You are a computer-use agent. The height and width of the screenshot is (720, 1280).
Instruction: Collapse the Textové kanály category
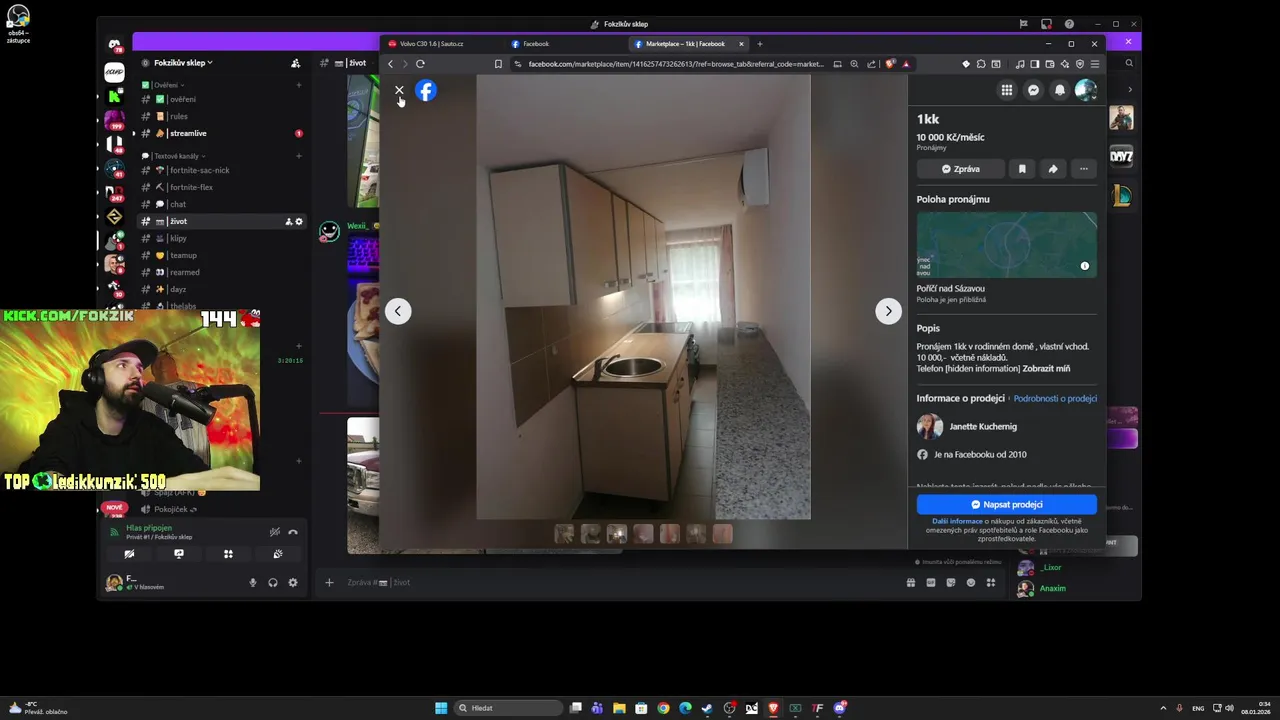[x=178, y=156]
